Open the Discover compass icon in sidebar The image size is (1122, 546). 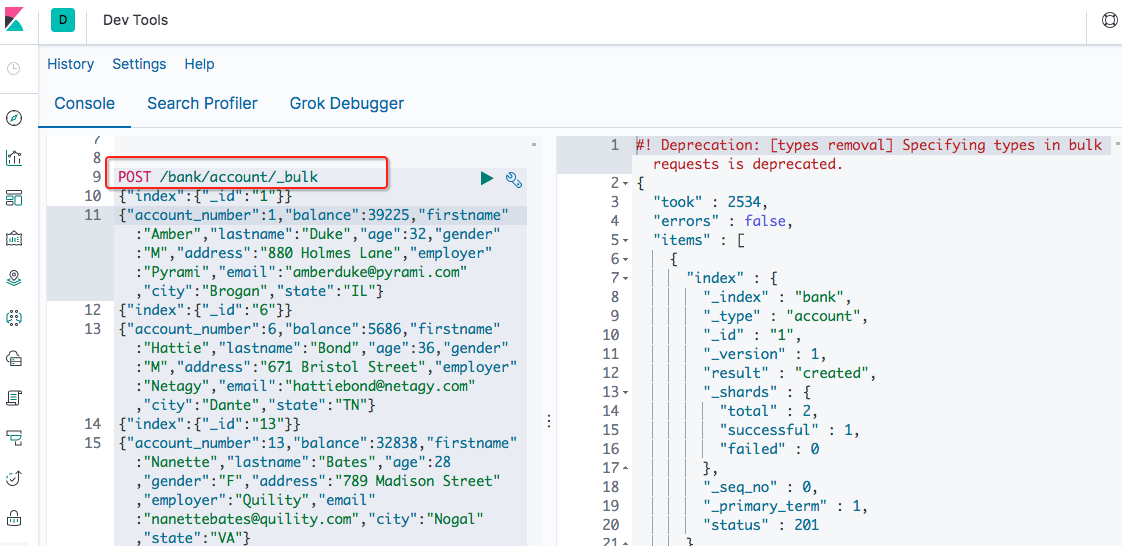pos(14,118)
